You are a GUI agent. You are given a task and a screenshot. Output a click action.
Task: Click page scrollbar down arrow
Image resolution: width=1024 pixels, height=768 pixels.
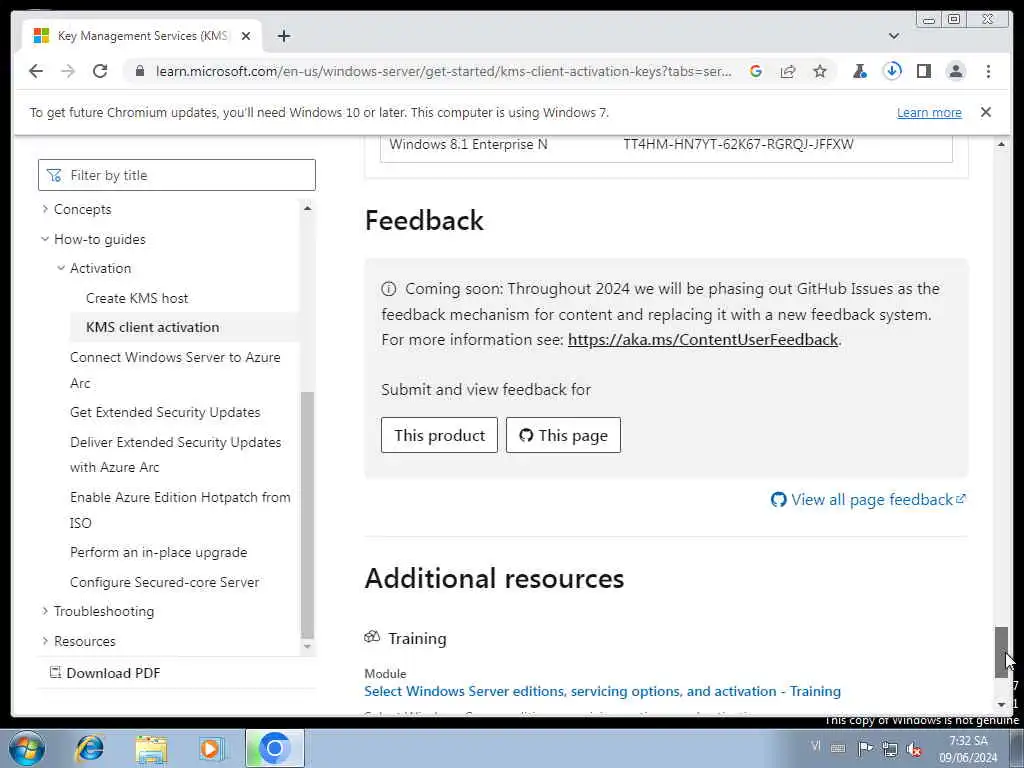click(1001, 704)
